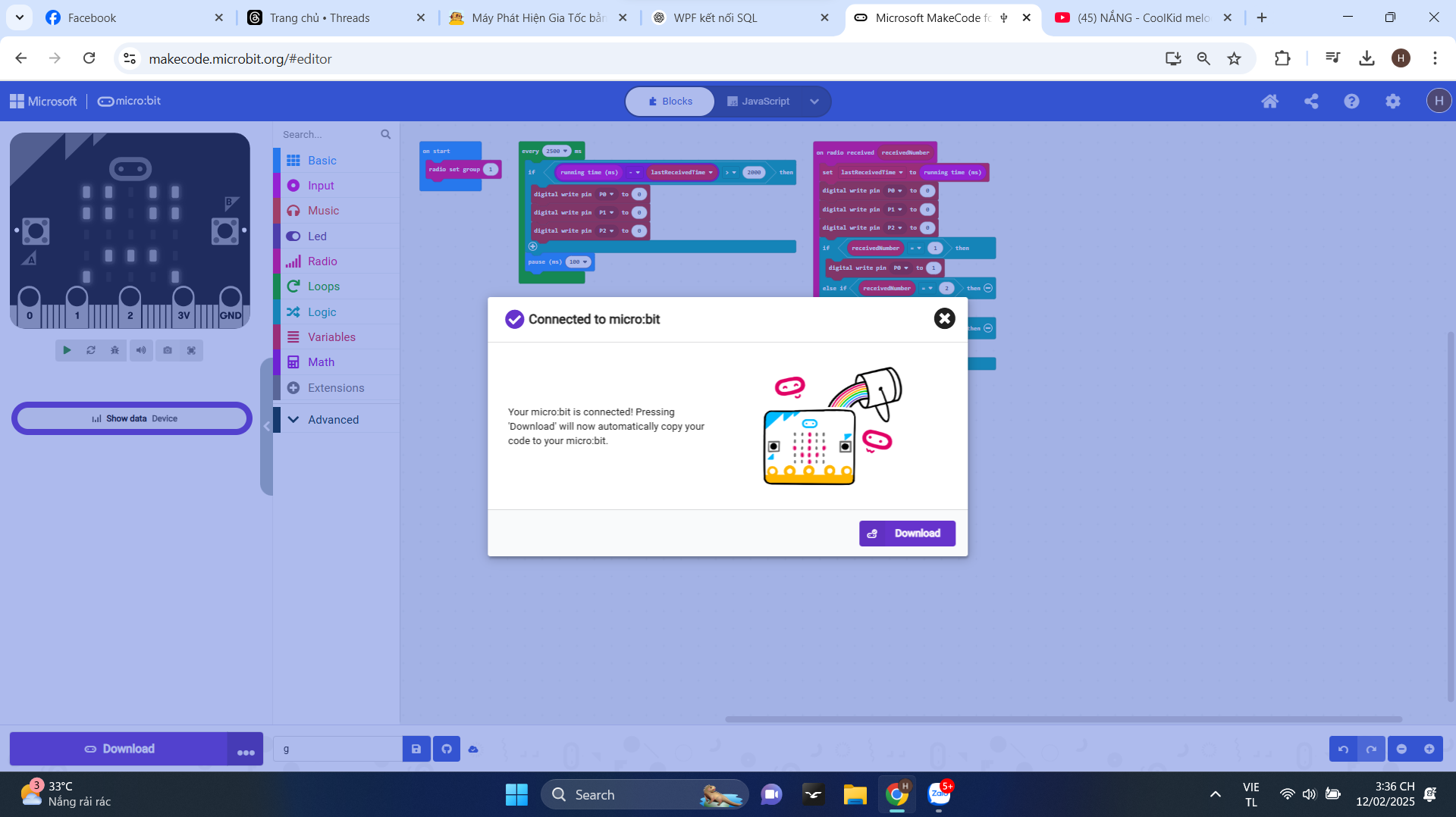
Task: Click Download button in the connected dialog
Action: pyautogui.click(x=907, y=534)
